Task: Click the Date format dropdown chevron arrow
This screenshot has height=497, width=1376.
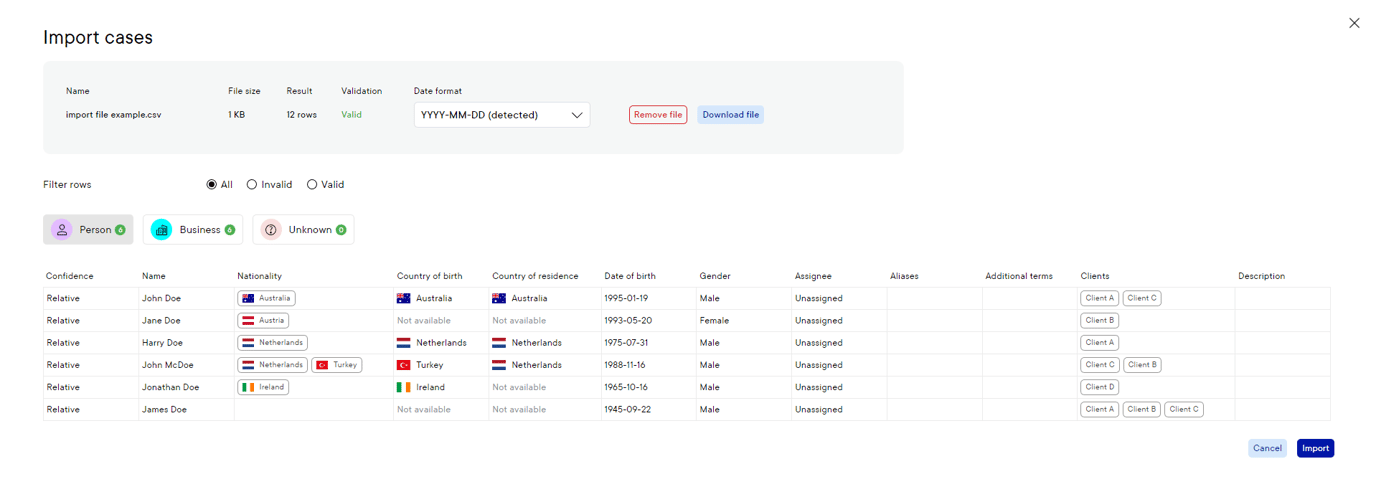Action: [577, 115]
